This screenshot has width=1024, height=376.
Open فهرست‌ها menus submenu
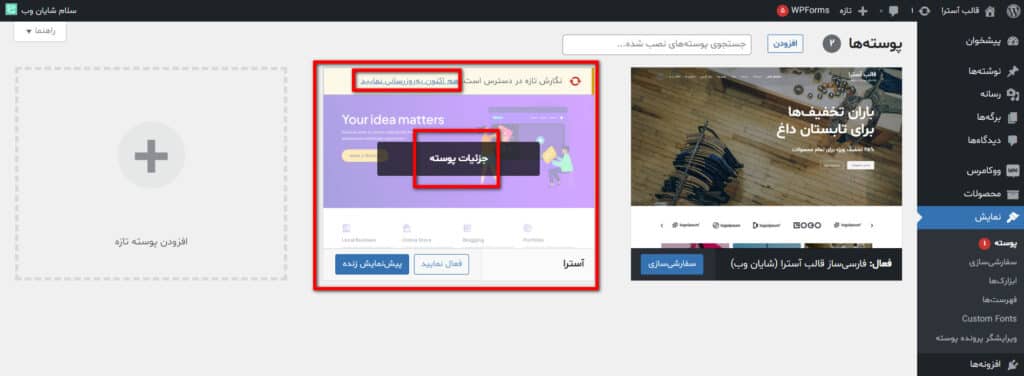(999, 300)
